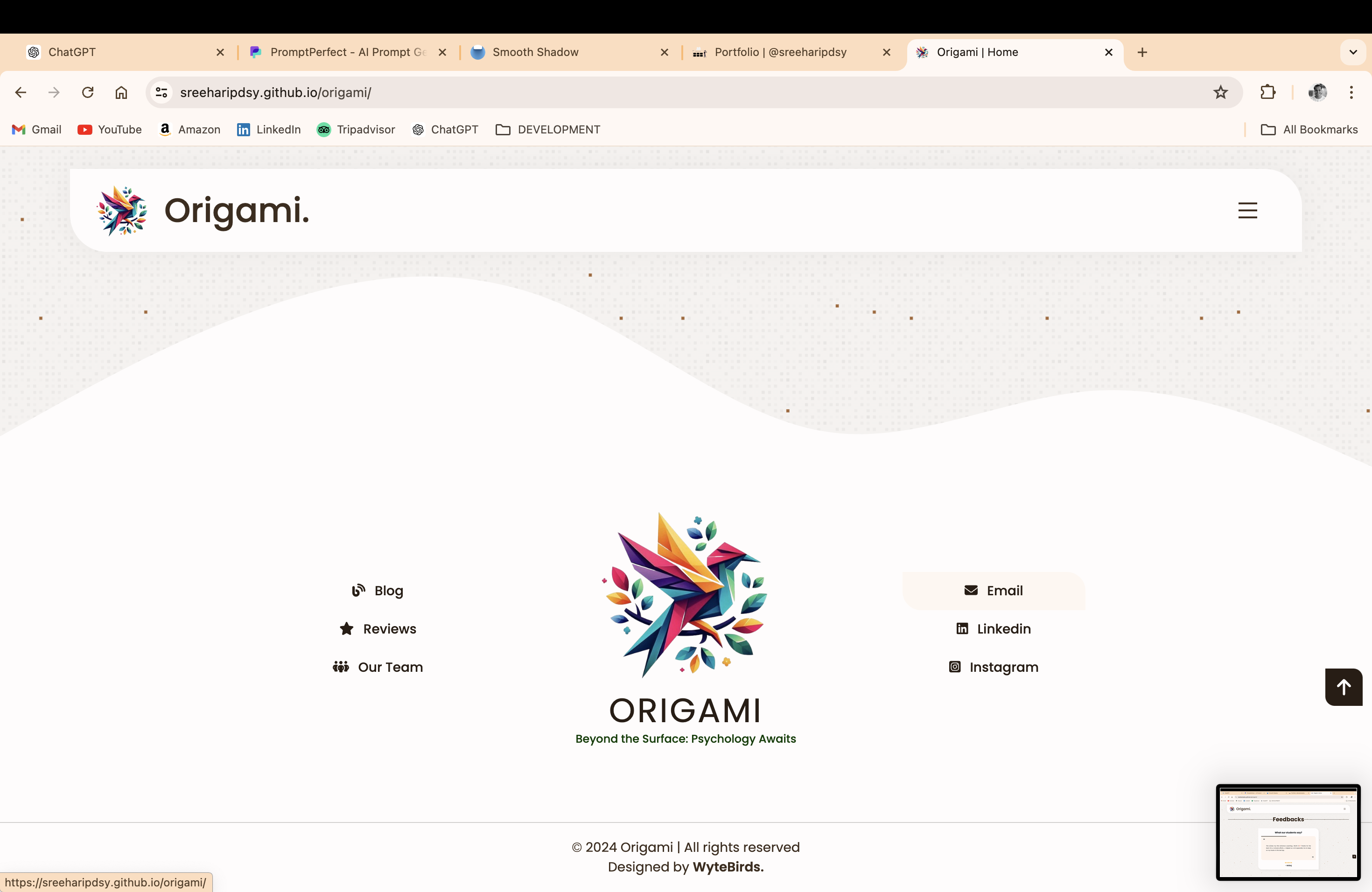Screen dimensions: 1372x892
Task: Open the browser Extensions puzzle icon
Action: [x=1267, y=92]
